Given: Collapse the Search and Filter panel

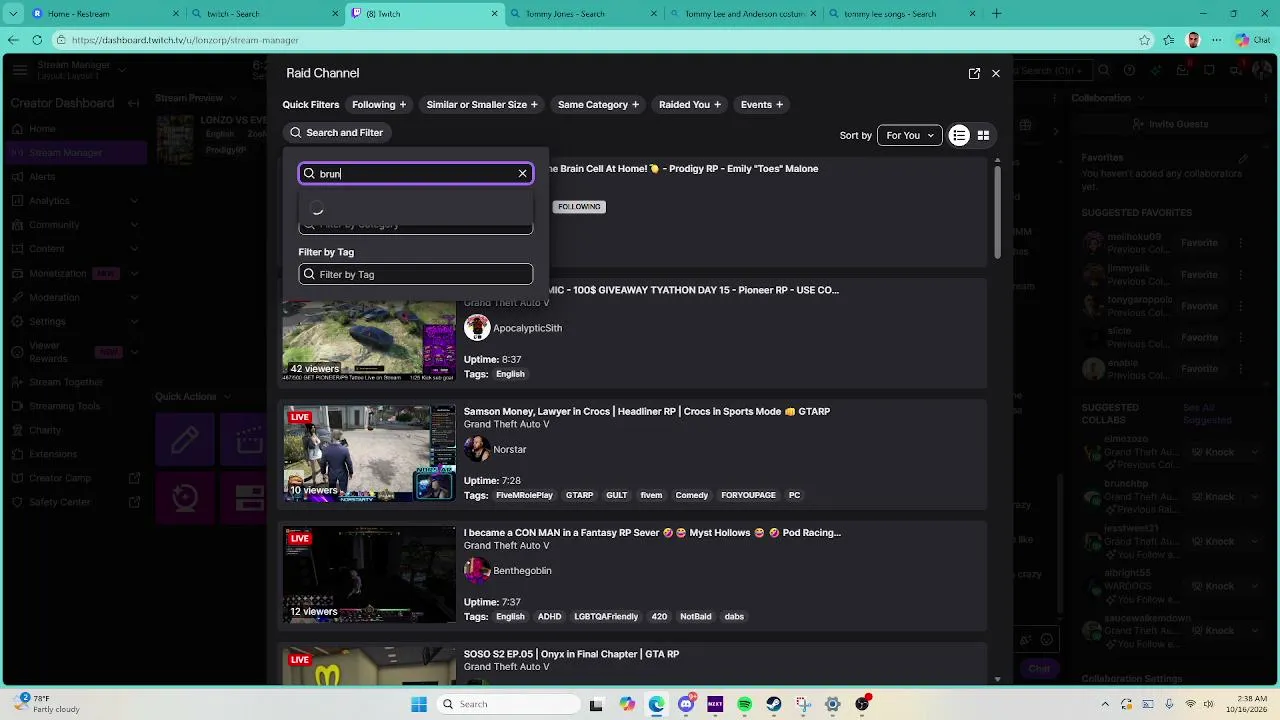Looking at the screenshot, I should pos(337,133).
